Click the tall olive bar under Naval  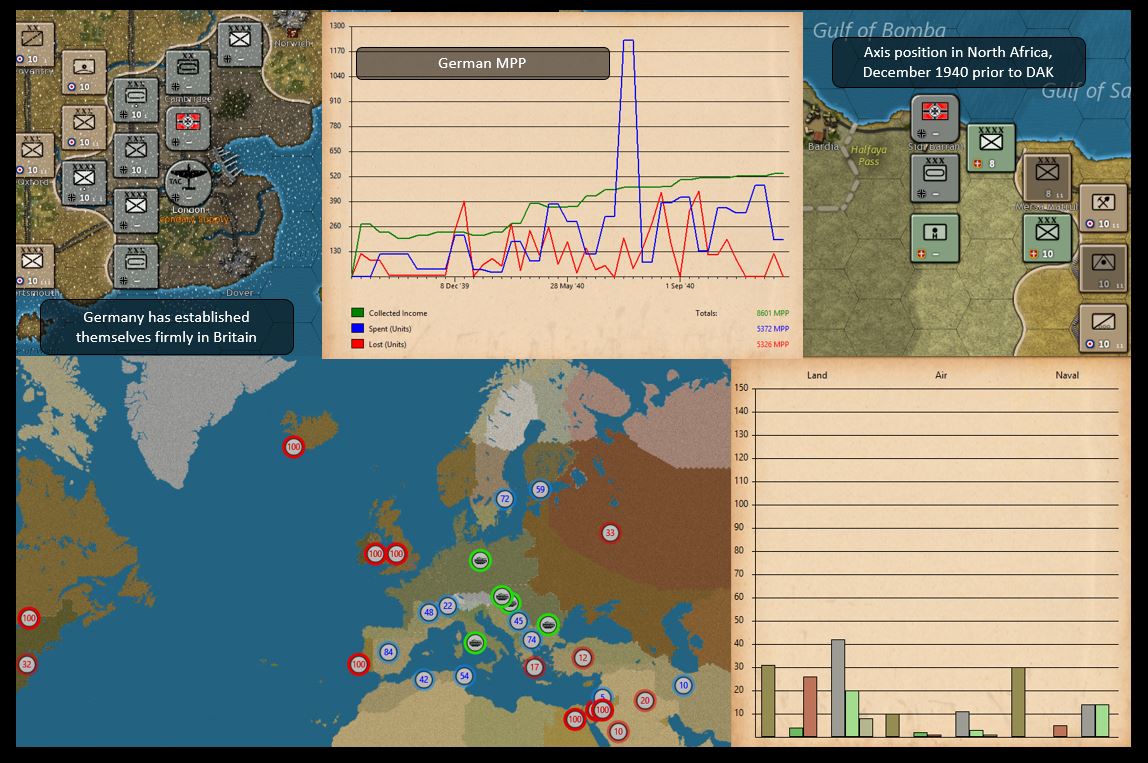(x=1018, y=702)
